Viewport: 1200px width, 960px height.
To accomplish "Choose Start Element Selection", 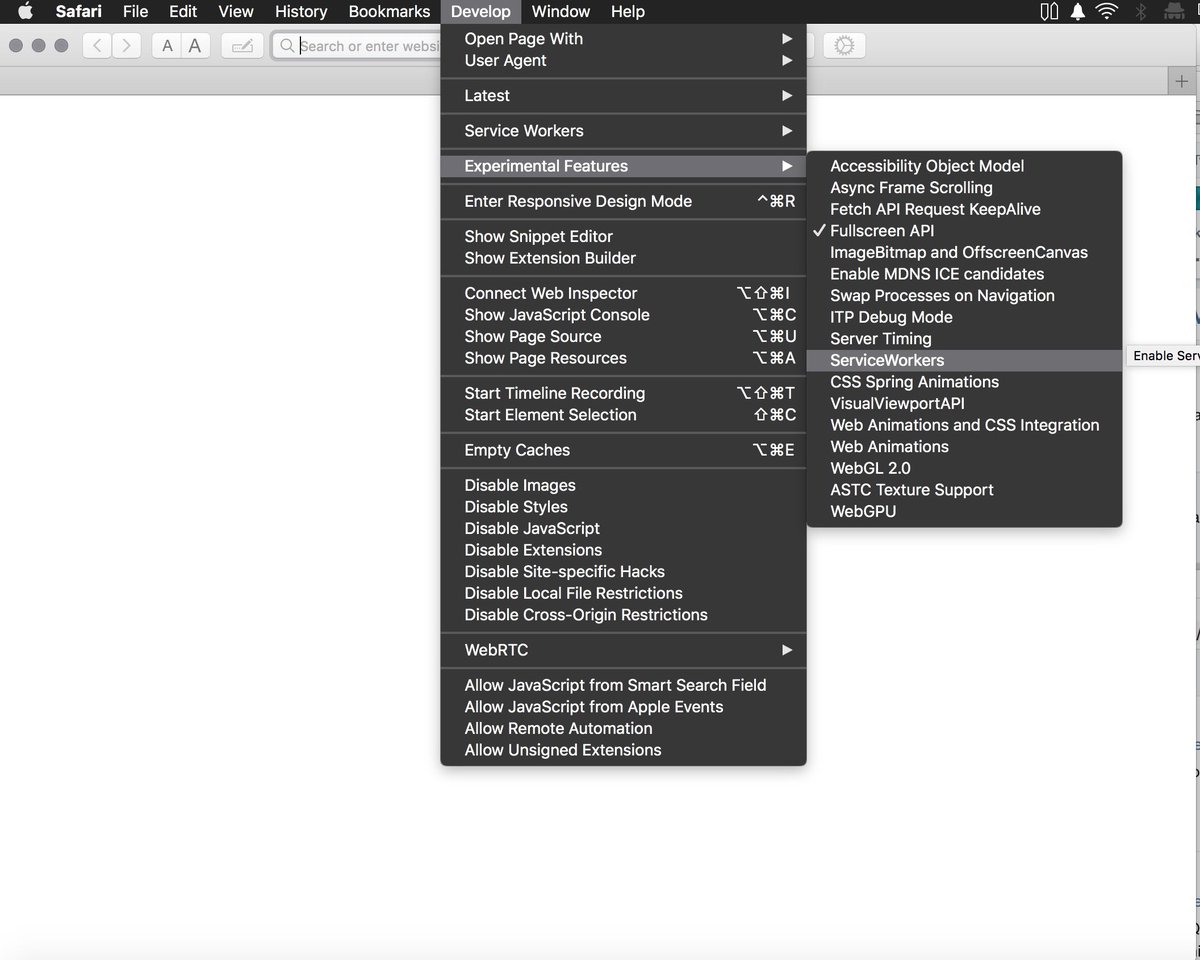I will (x=623, y=415).
